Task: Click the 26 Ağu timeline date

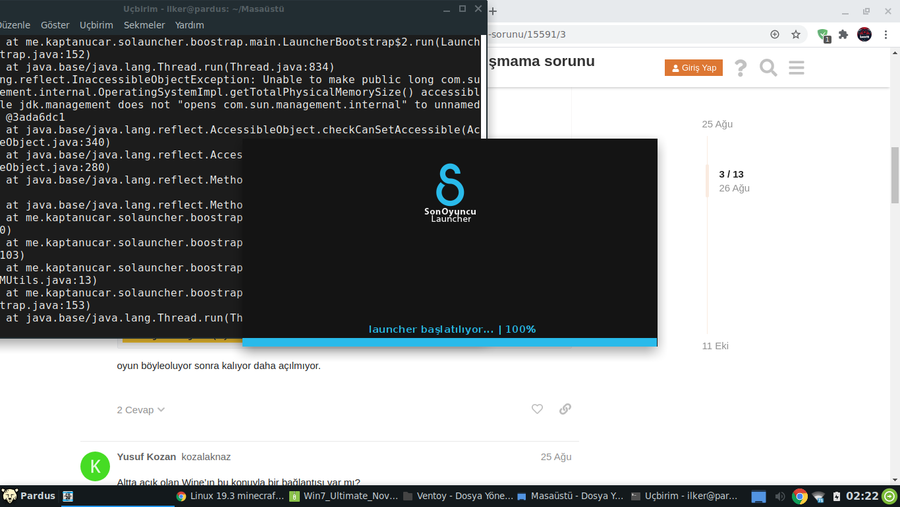Action: [734, 188]
